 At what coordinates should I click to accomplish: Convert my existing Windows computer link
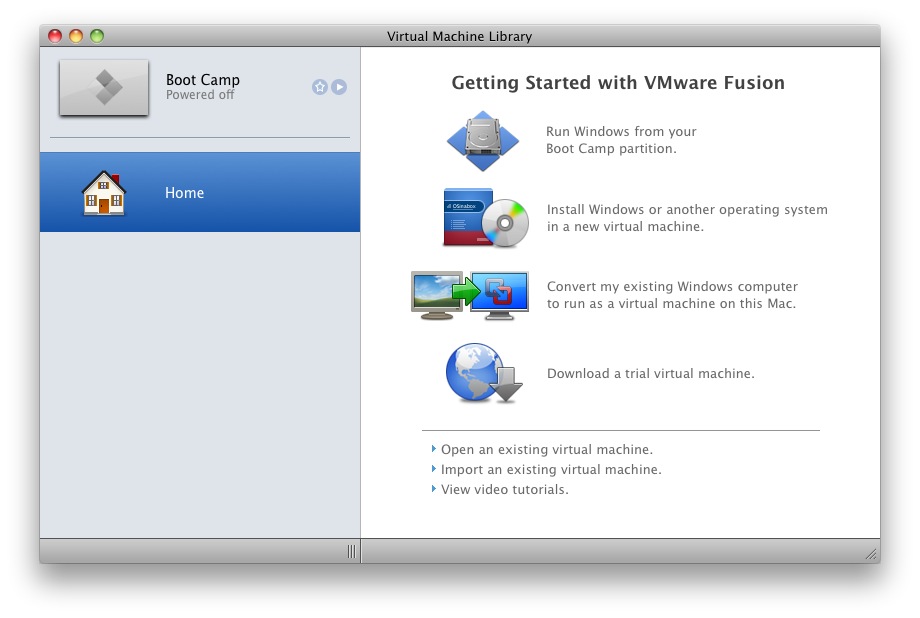(x=672, y=295)
